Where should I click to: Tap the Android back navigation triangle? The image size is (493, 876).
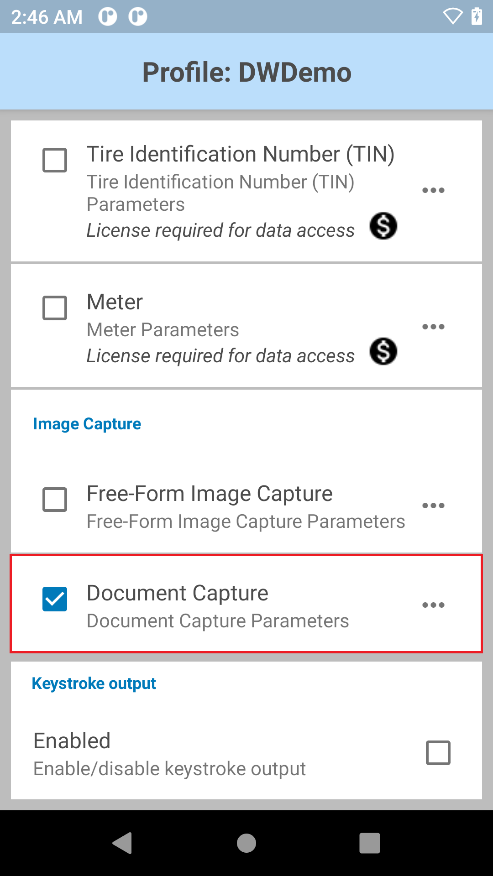(122, 842)
